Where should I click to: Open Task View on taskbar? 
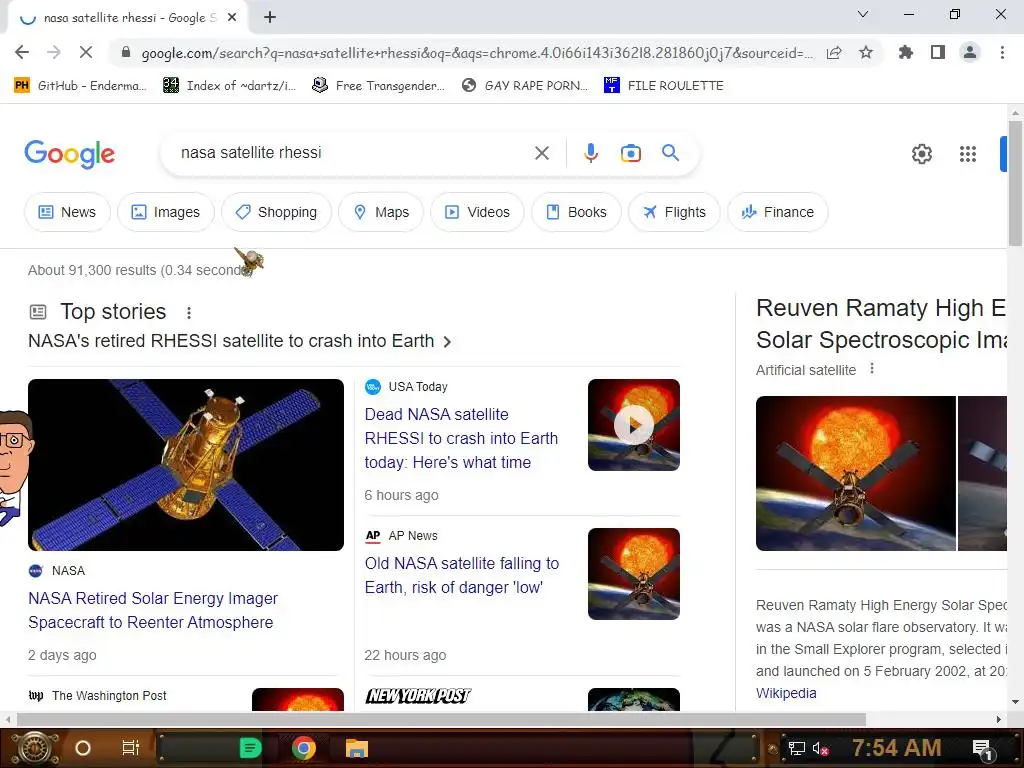click(131, 748)
